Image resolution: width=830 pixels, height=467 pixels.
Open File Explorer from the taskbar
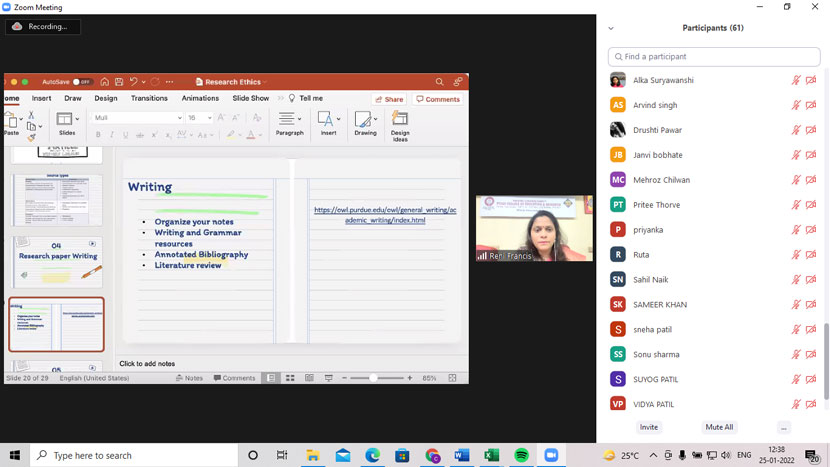click(313, 455)
